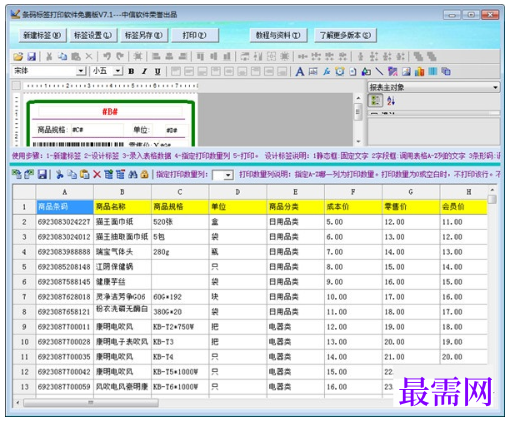
Task: Select the 商品条码 header cell
Action: point(65,207)
